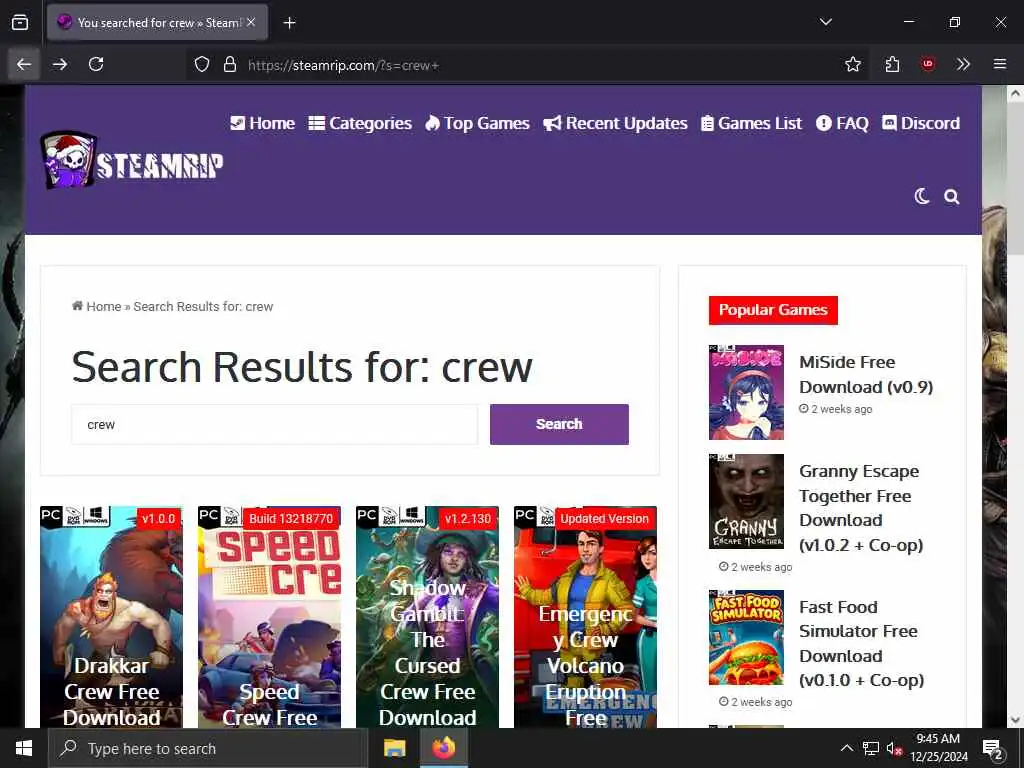
Task: Open the taskbar clock and date
Action: pyautogui.click(x=938, y=748)
